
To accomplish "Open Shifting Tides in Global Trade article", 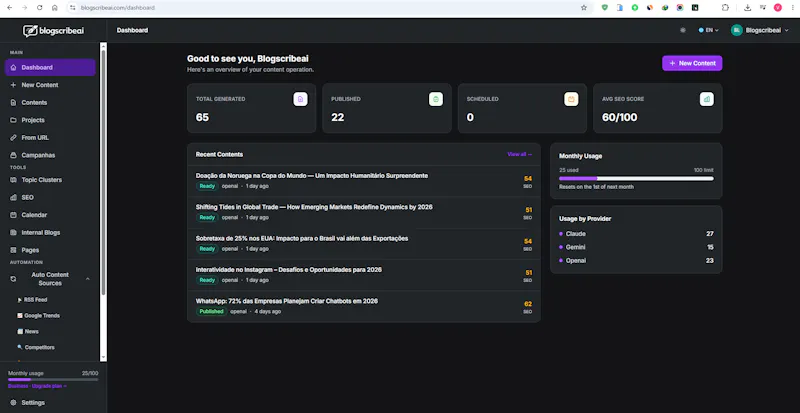I will (x=314, y=207).
